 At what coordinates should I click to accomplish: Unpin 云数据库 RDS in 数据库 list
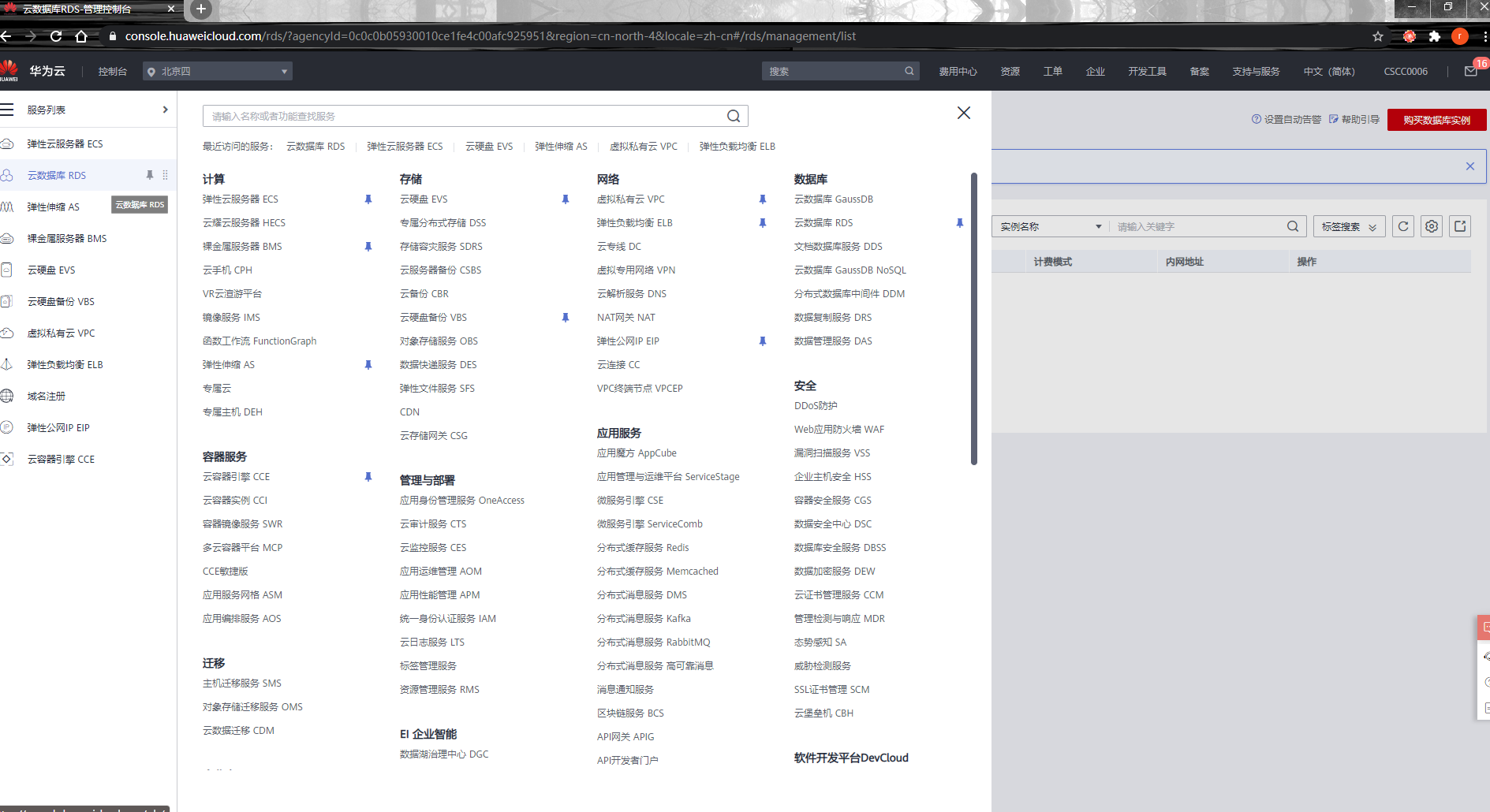point(960,223)
